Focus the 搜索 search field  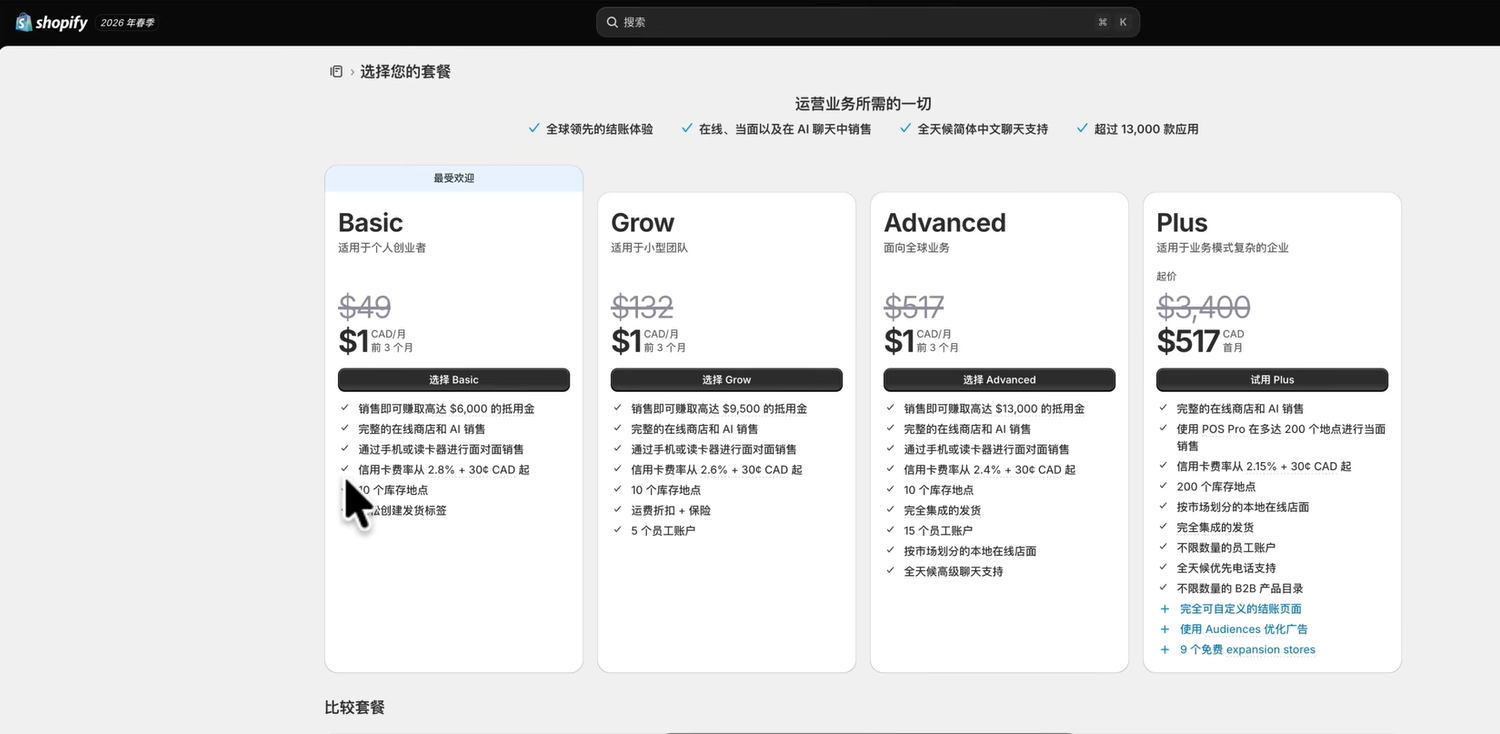pyautogui.click(x=868, y=22)
